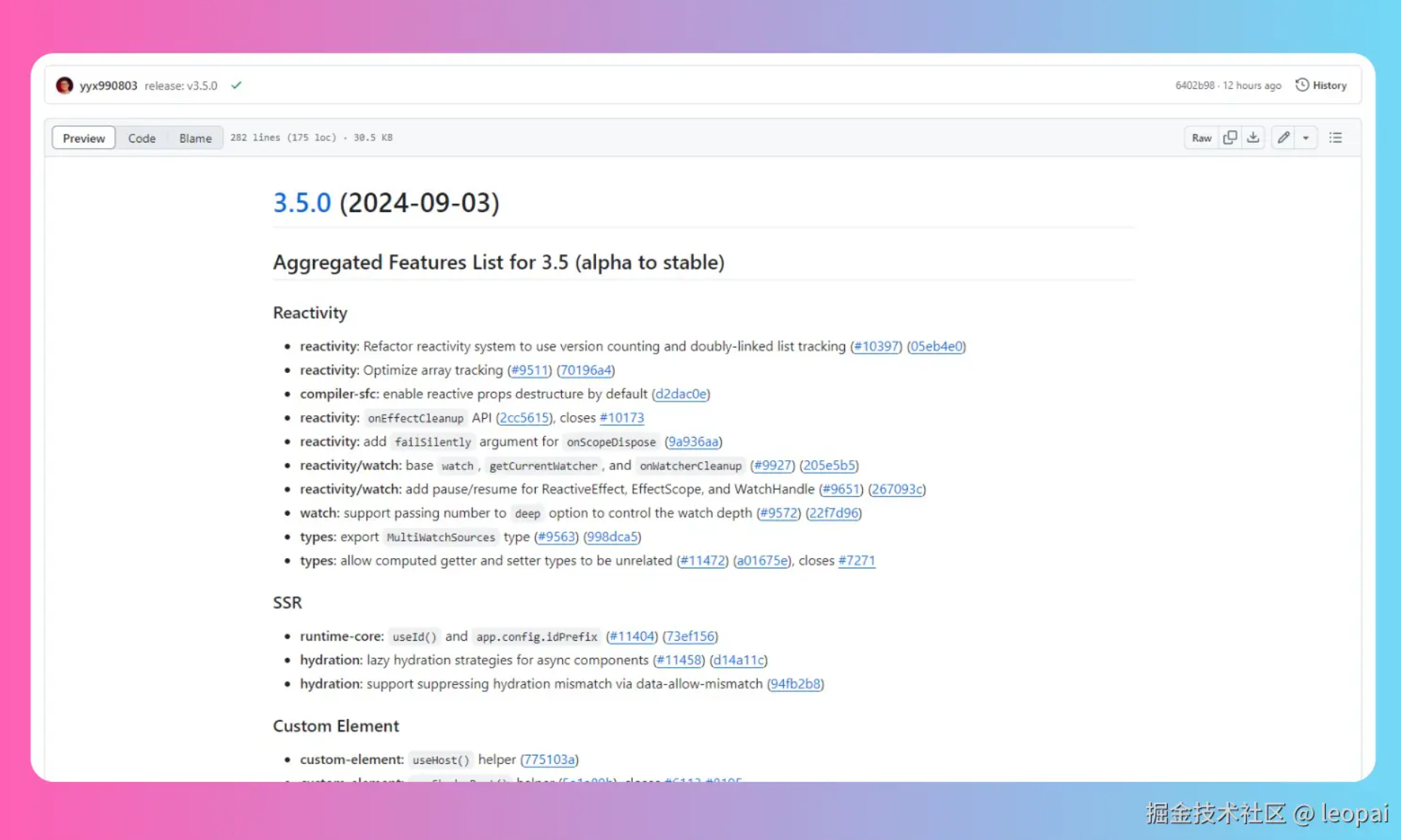Switch to the Blame tab
Screen dimensions: 1401x840
tap(195, 138)
